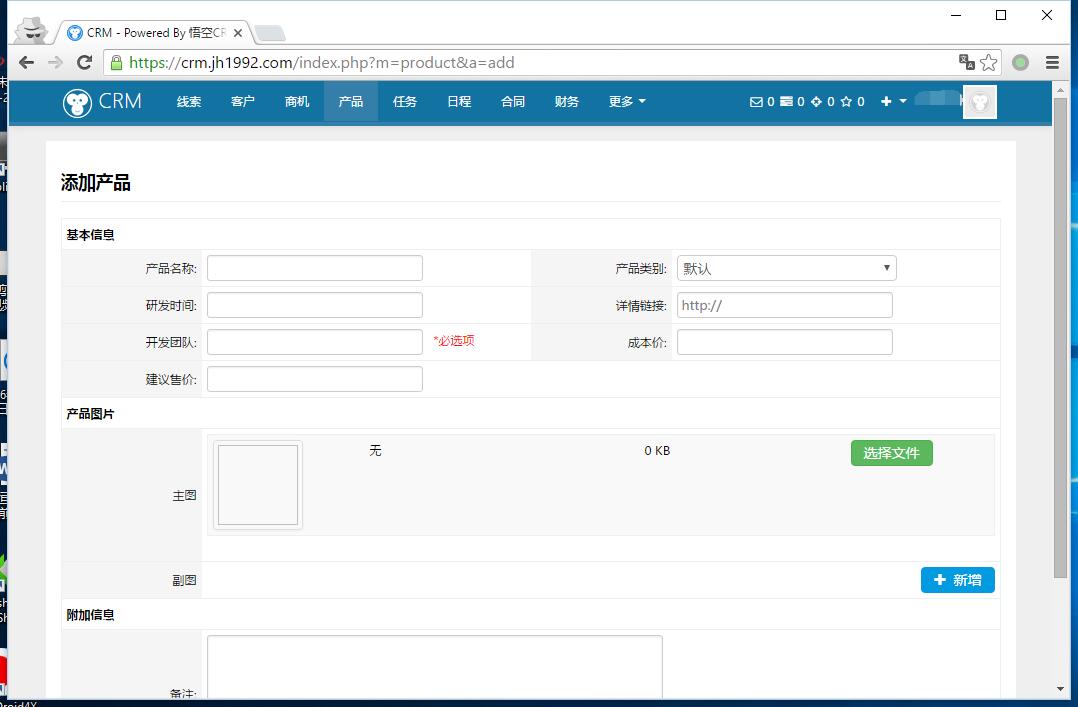Click the green 选择文件 button

(891, 453)
